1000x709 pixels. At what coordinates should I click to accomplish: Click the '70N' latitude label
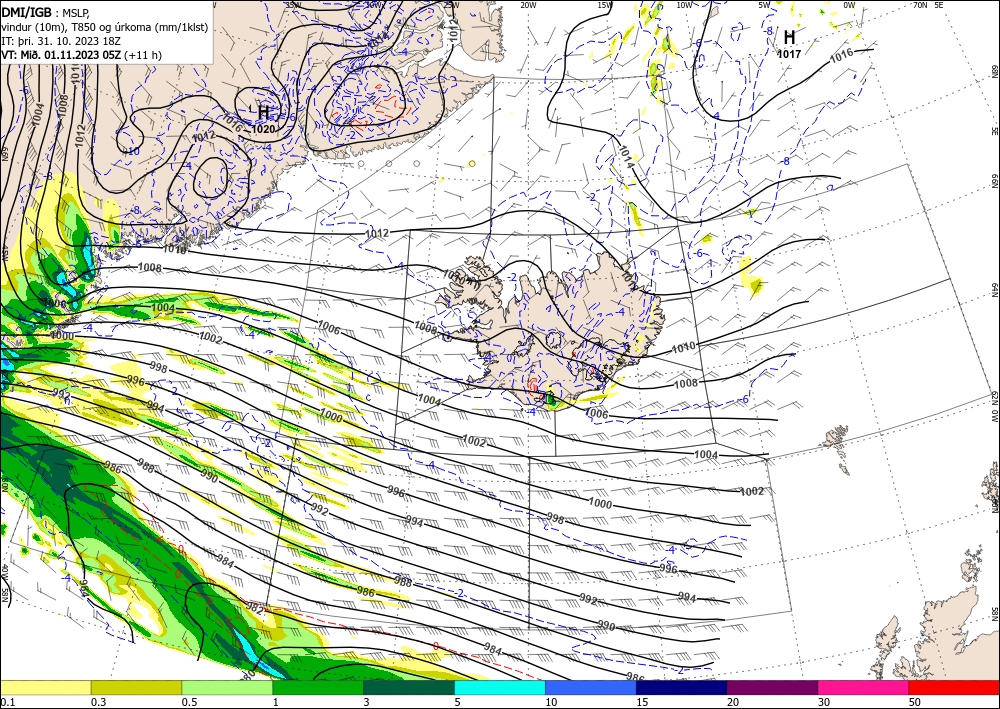coord(920,5)
